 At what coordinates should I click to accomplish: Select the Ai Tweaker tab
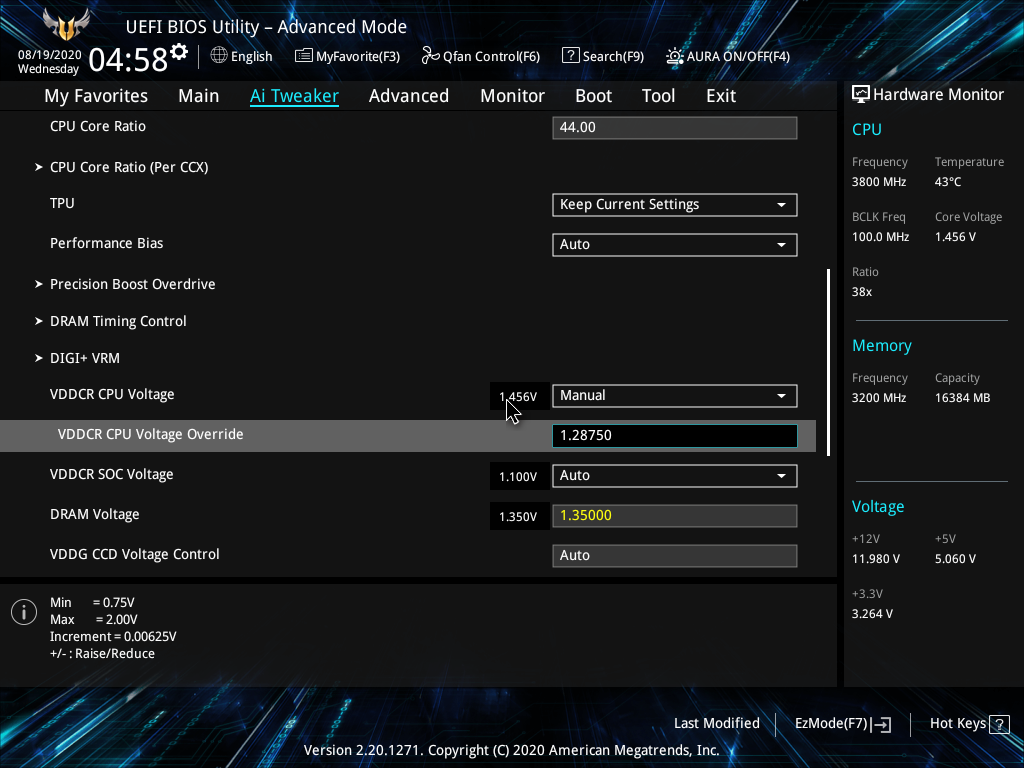[x=294, y=95]
